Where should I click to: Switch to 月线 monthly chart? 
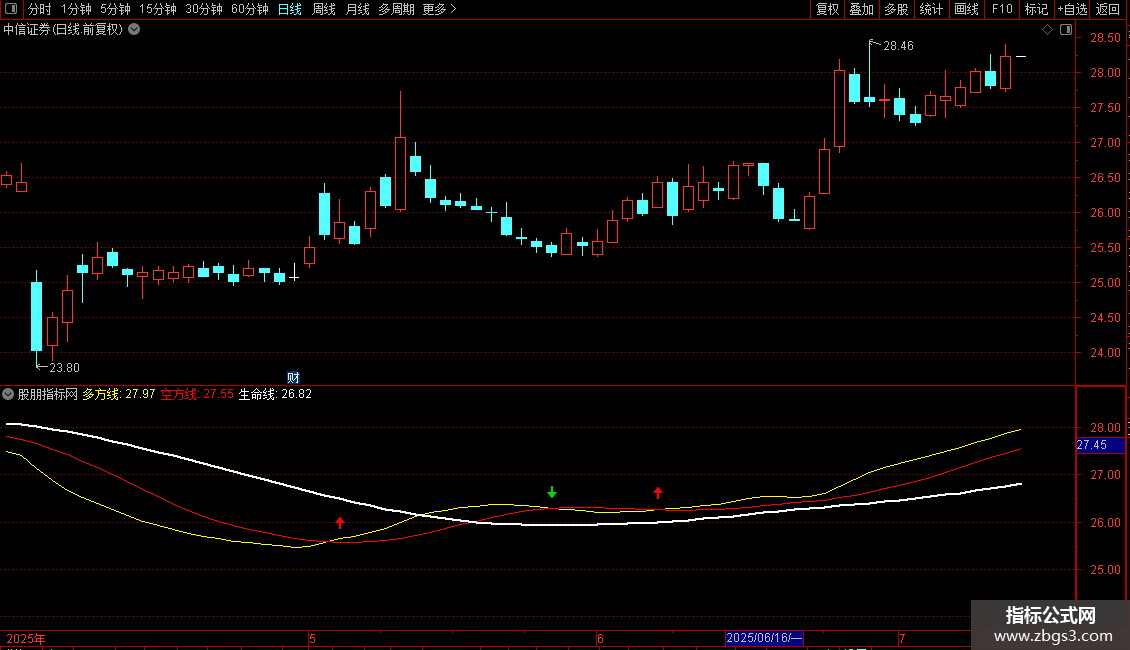tap(357, 9)
